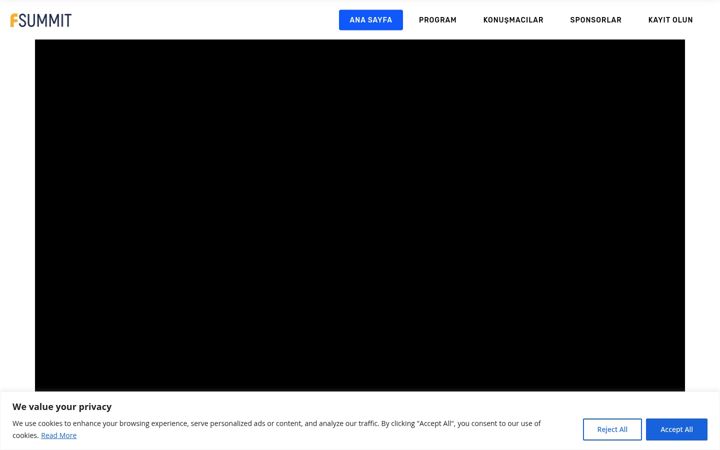This screenshot has width=720, height=450.
Task: Follow the Read More cookie link
Action: 59,435
